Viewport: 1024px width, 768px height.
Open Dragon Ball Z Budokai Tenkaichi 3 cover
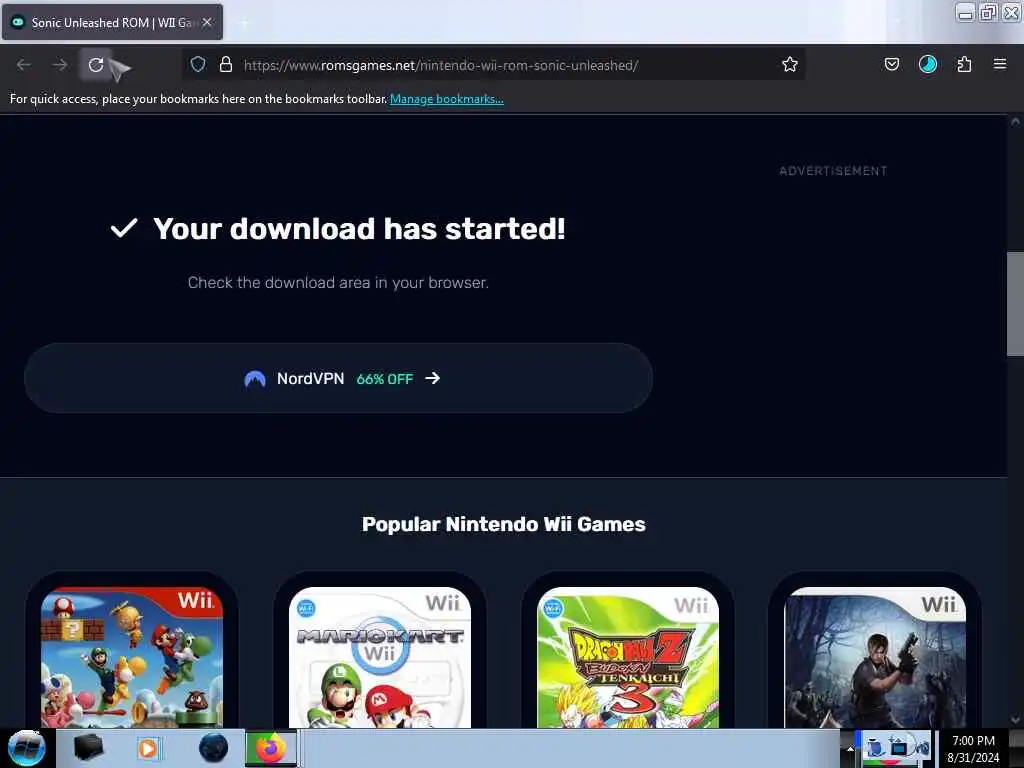point(628,657)
